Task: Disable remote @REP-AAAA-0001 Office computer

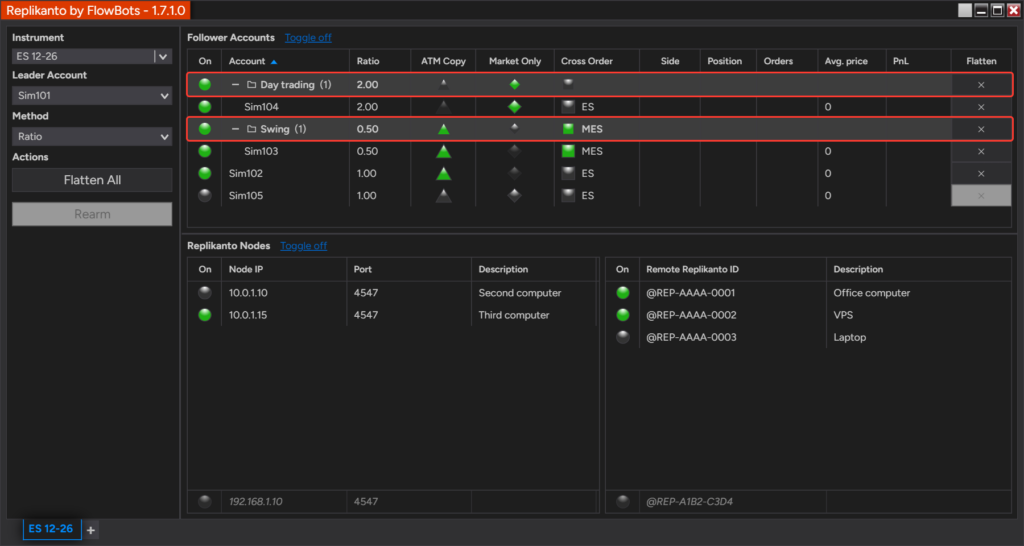Action: pos(623,293)
